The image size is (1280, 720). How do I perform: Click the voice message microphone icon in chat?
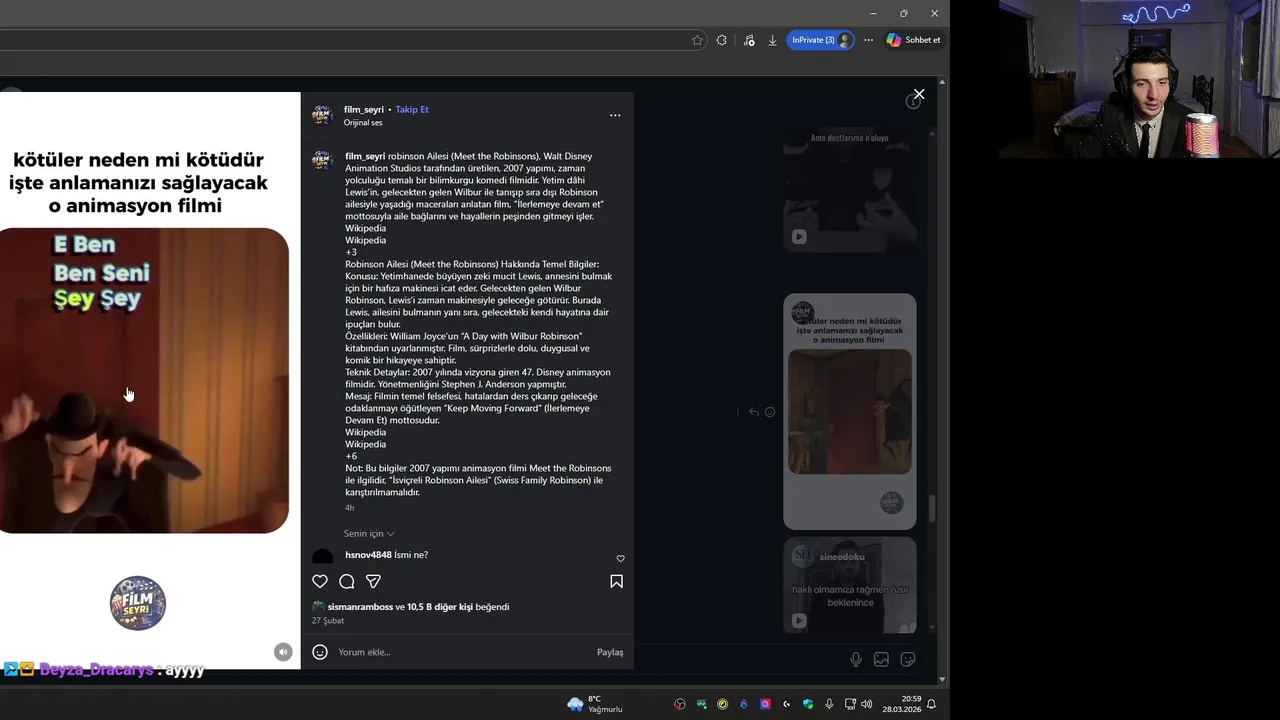tap(856, 659)
